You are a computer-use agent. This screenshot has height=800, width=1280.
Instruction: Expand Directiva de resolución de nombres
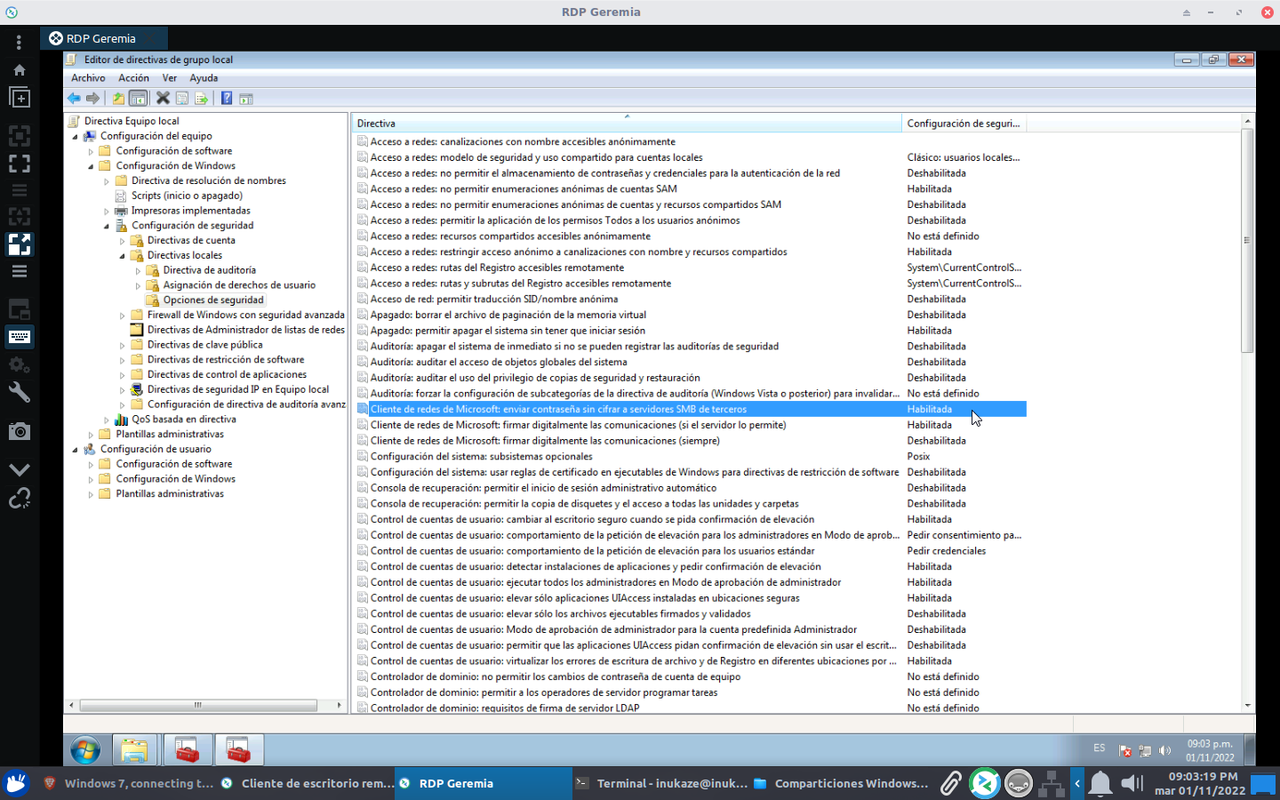[107, 181]
